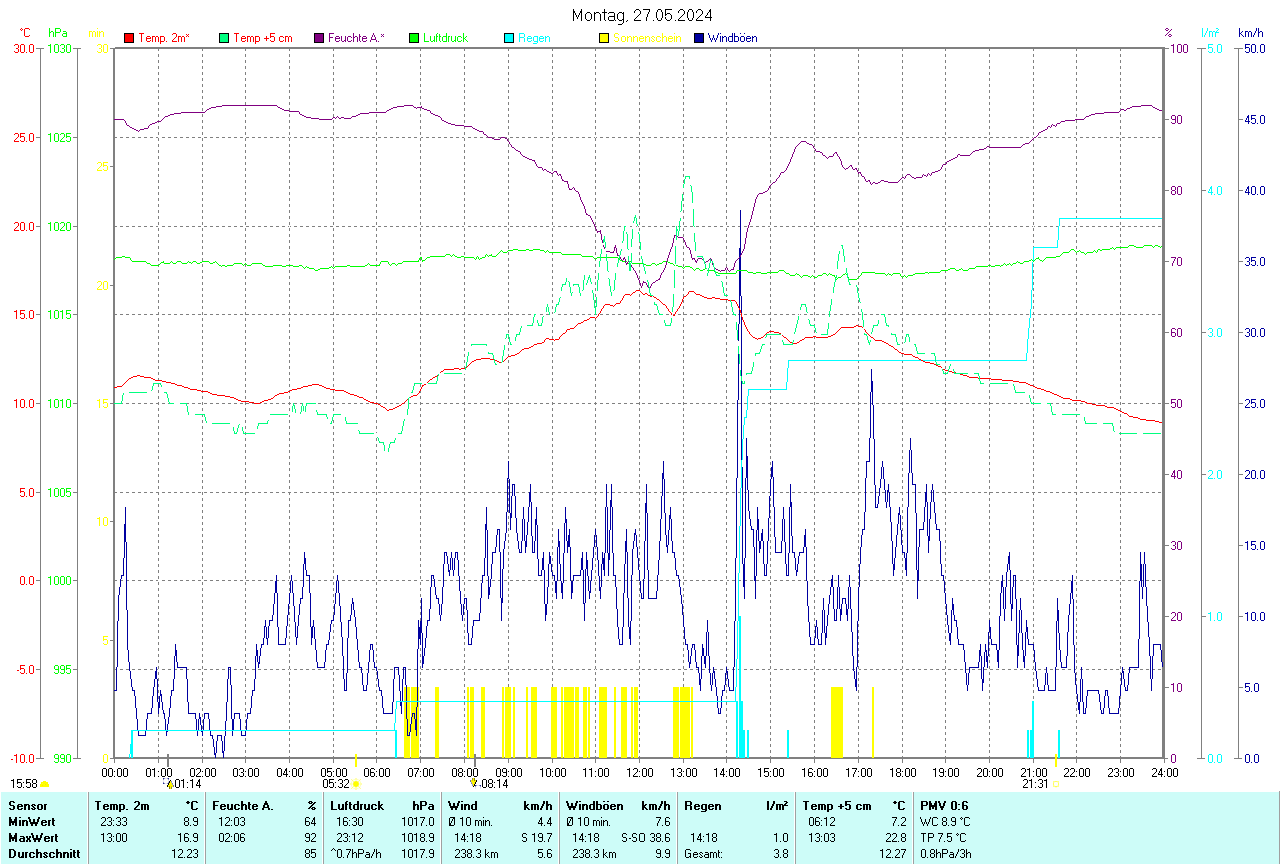The width and height of the screenshot is (1280, 864).
Task: Click the 12:00 time axis label
Action: coord(639,772)
